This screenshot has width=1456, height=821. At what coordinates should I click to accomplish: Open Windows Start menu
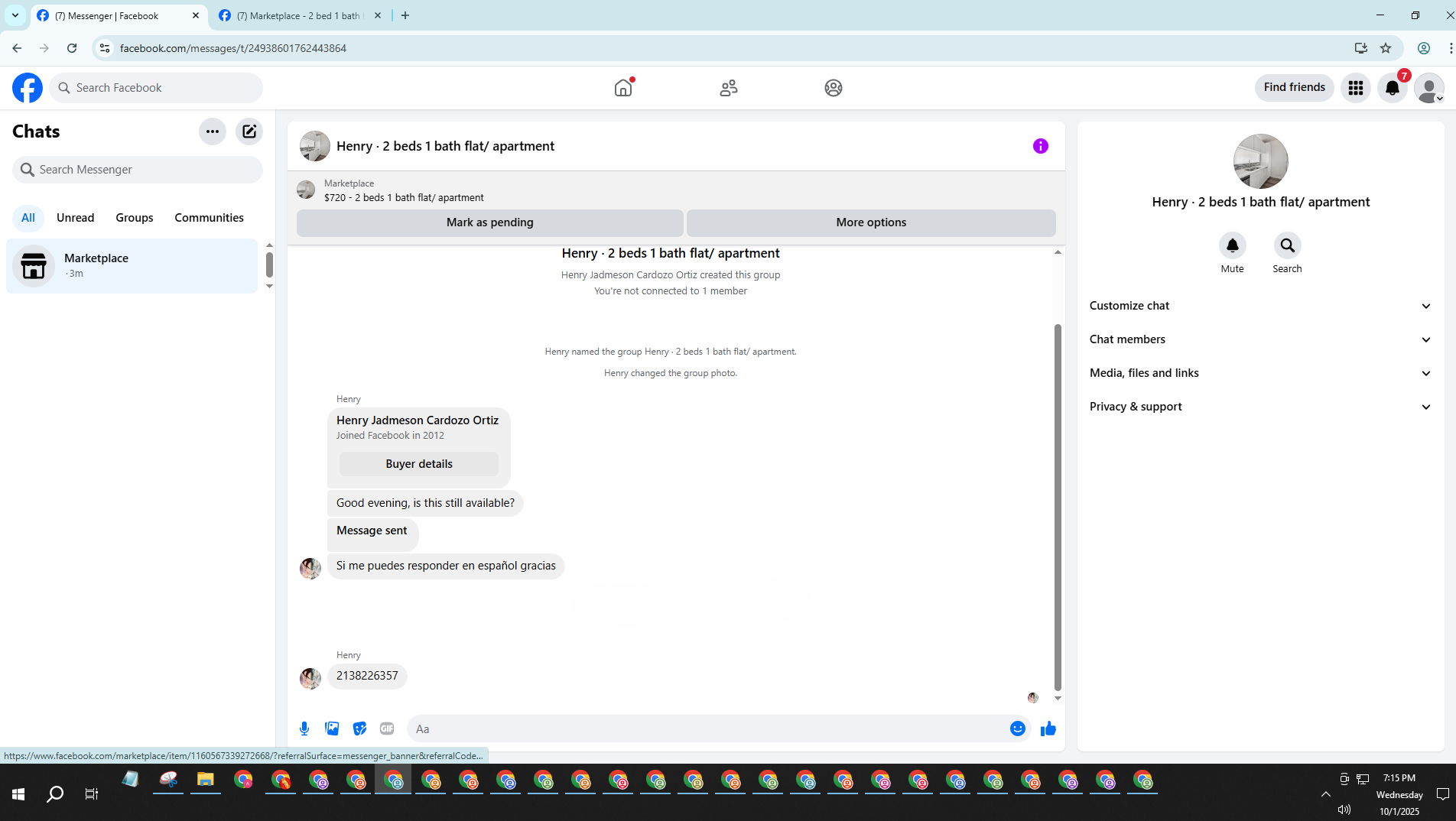18,794
